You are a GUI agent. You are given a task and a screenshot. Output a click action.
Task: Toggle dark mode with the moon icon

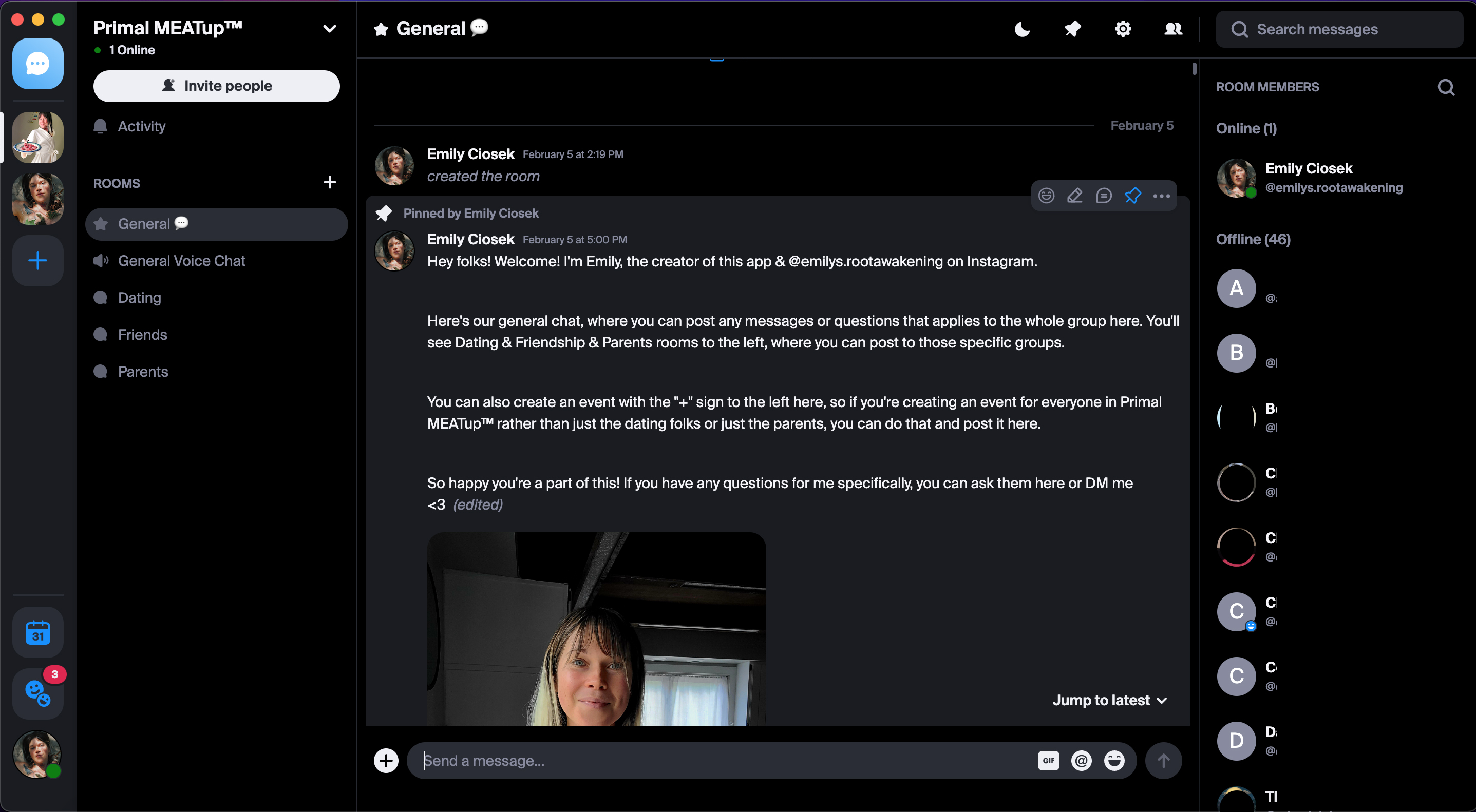point(1022,29)
